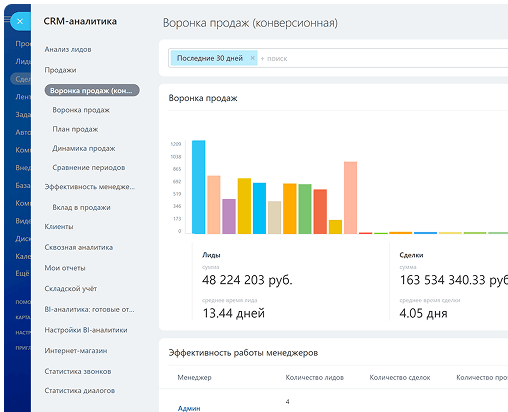Open 'Статистика диалогов' section

(x=80, y=390)
